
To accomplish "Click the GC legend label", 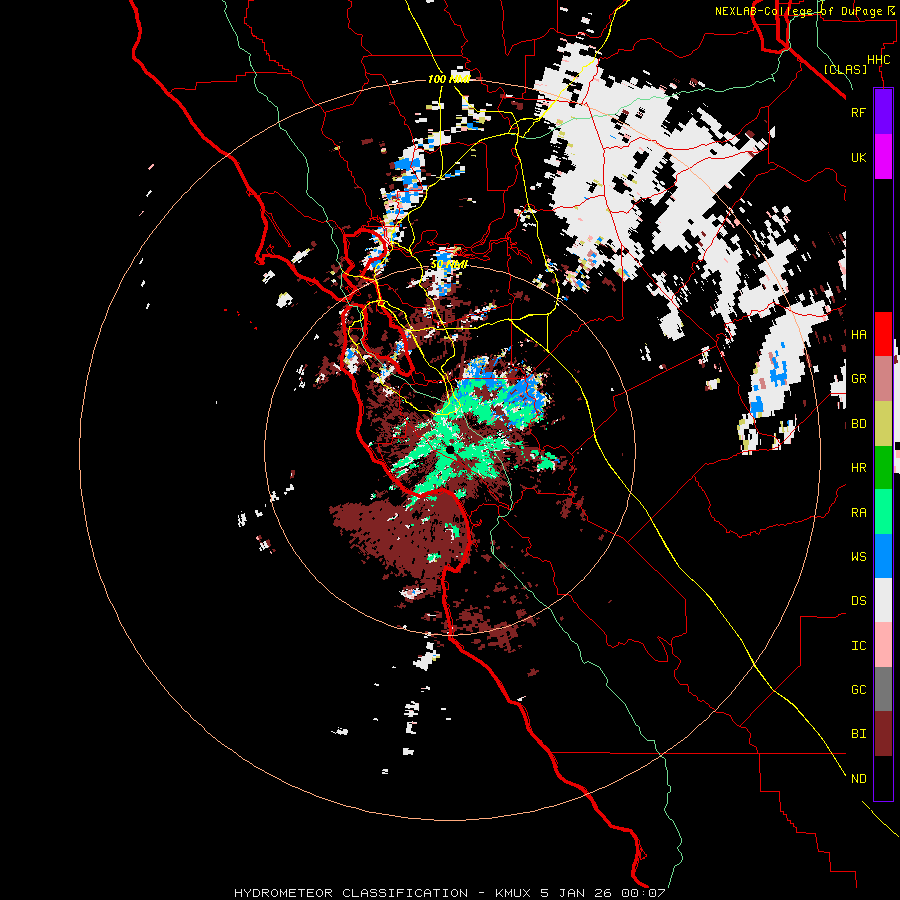I will pos(858,689).
